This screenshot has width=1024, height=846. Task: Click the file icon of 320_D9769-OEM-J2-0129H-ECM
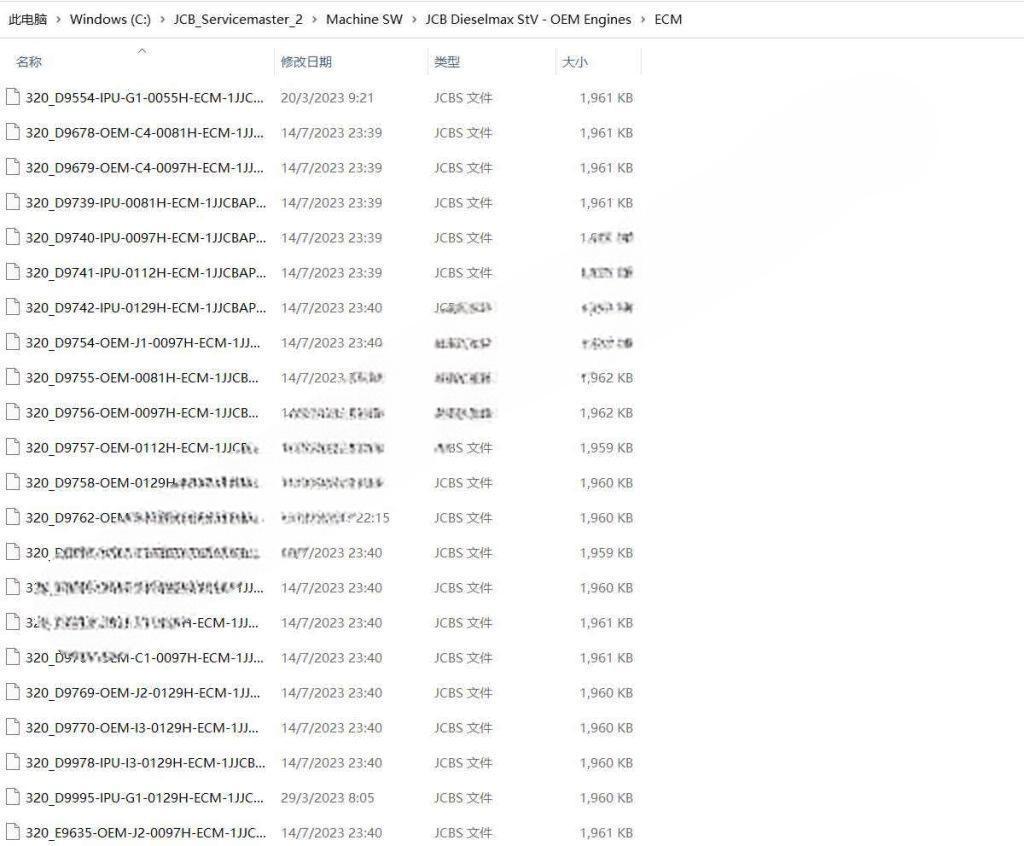[x=14, y=692]
